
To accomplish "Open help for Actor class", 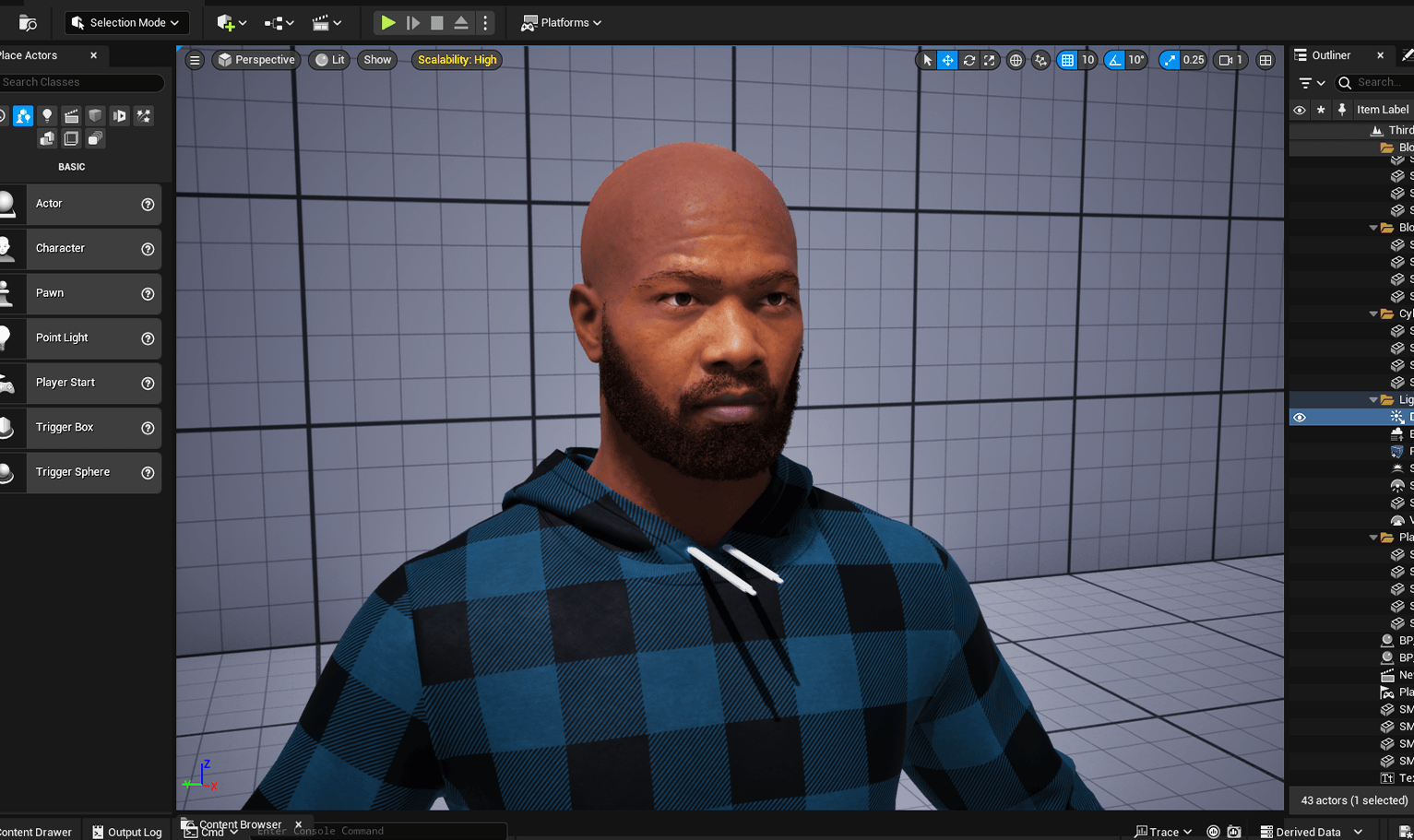I will pos(148,205).
